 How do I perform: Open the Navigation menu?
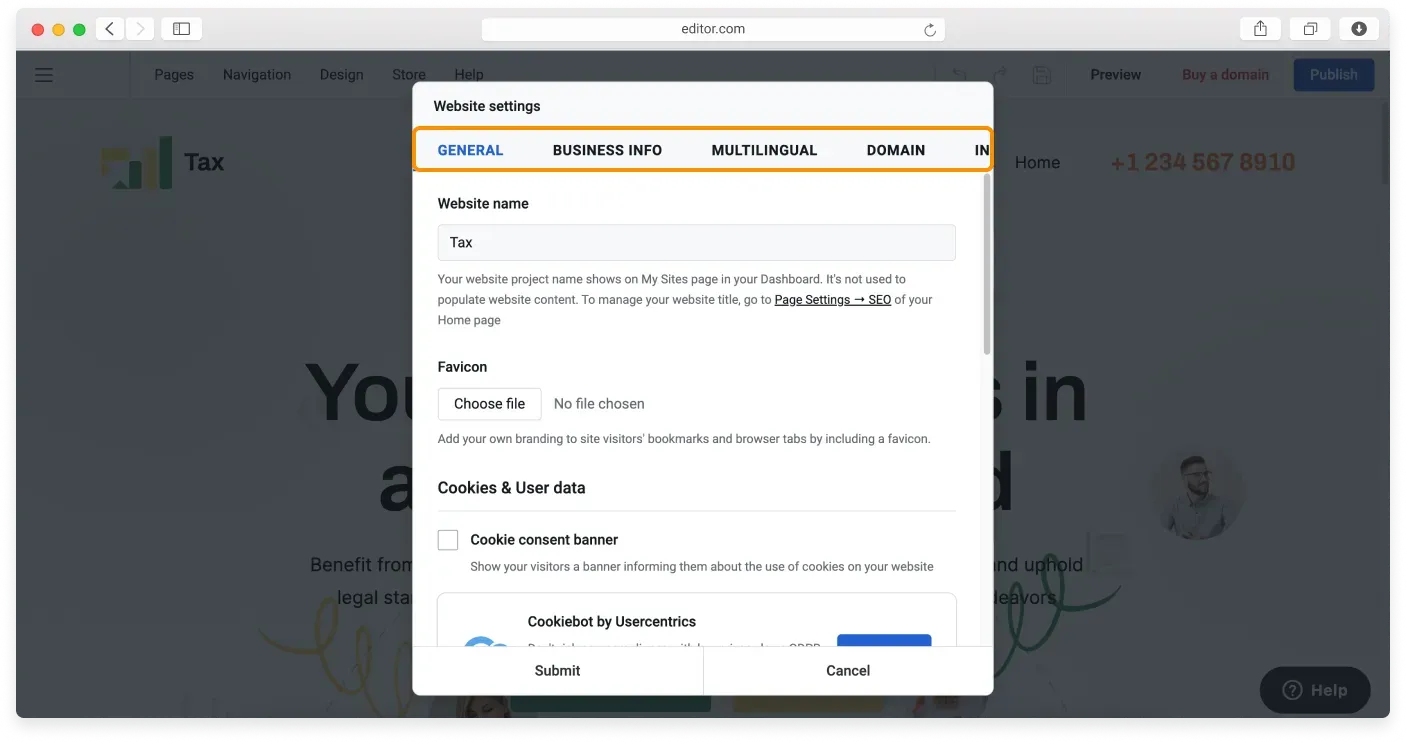(x=257, y=75)
